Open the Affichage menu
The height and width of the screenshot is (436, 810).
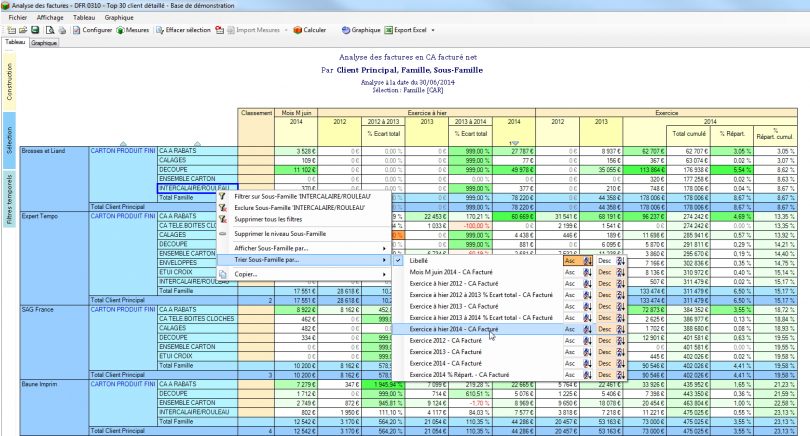50,18
